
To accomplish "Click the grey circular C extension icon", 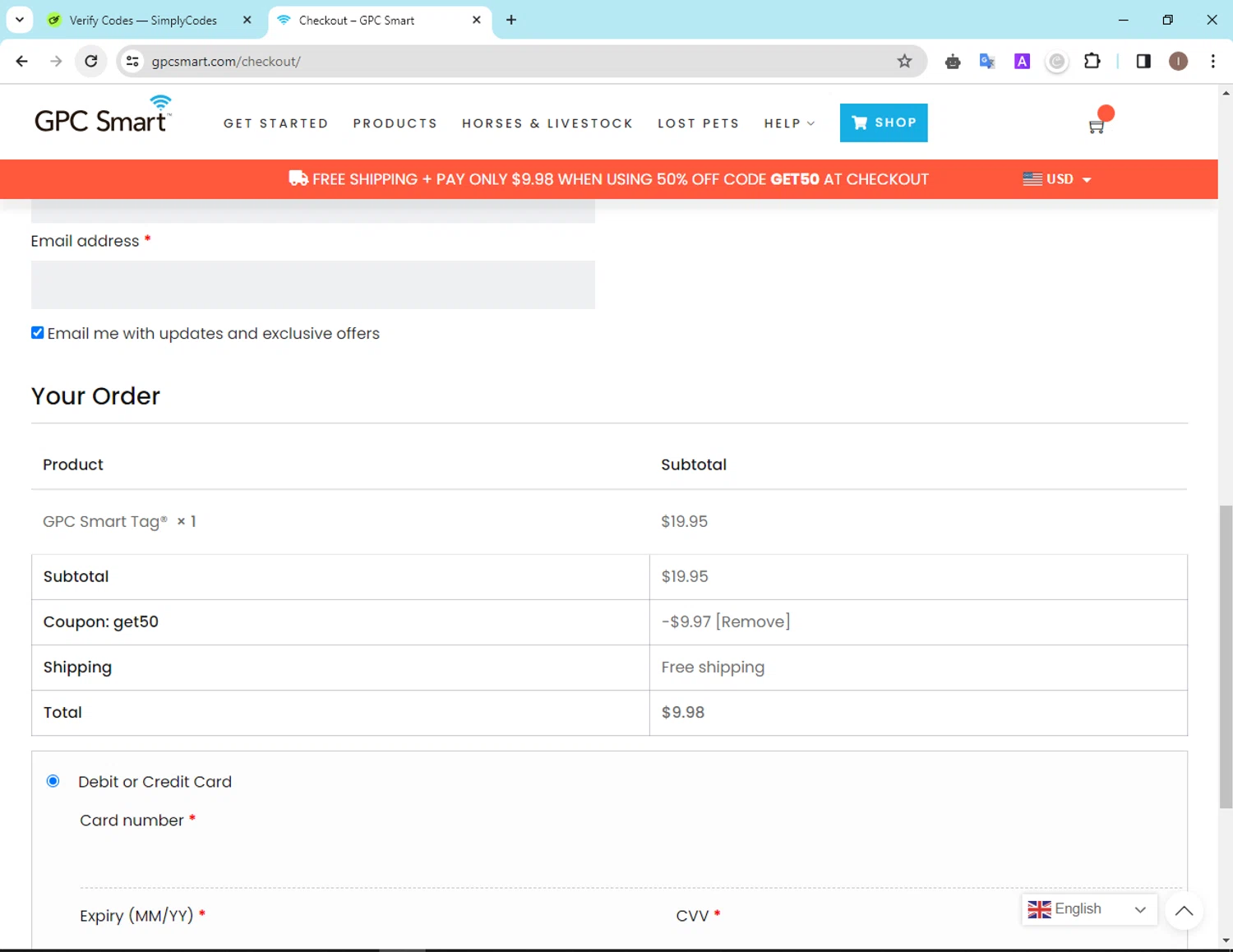I will click(x=1057, y=62).
